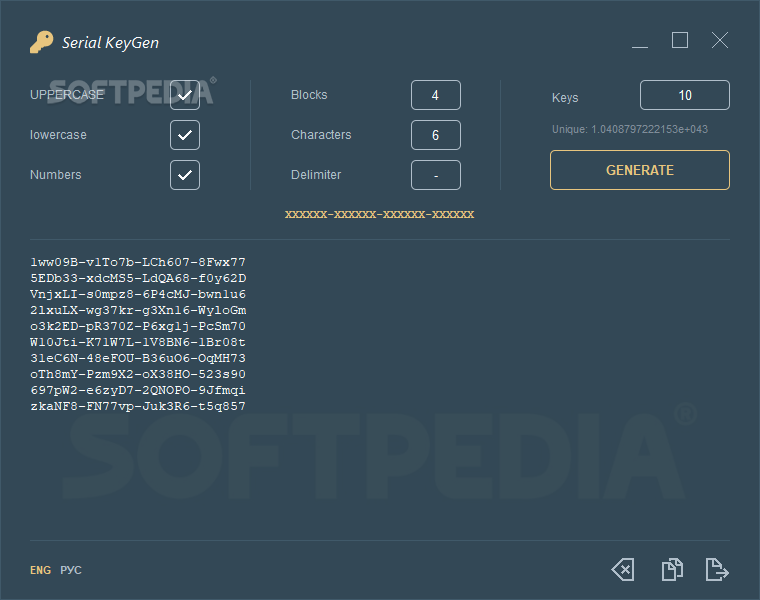Image resolution: width=760 pixels, height=600 pixels.
Task: Focus the Blocks number field
Action: (x=436, y=95)
